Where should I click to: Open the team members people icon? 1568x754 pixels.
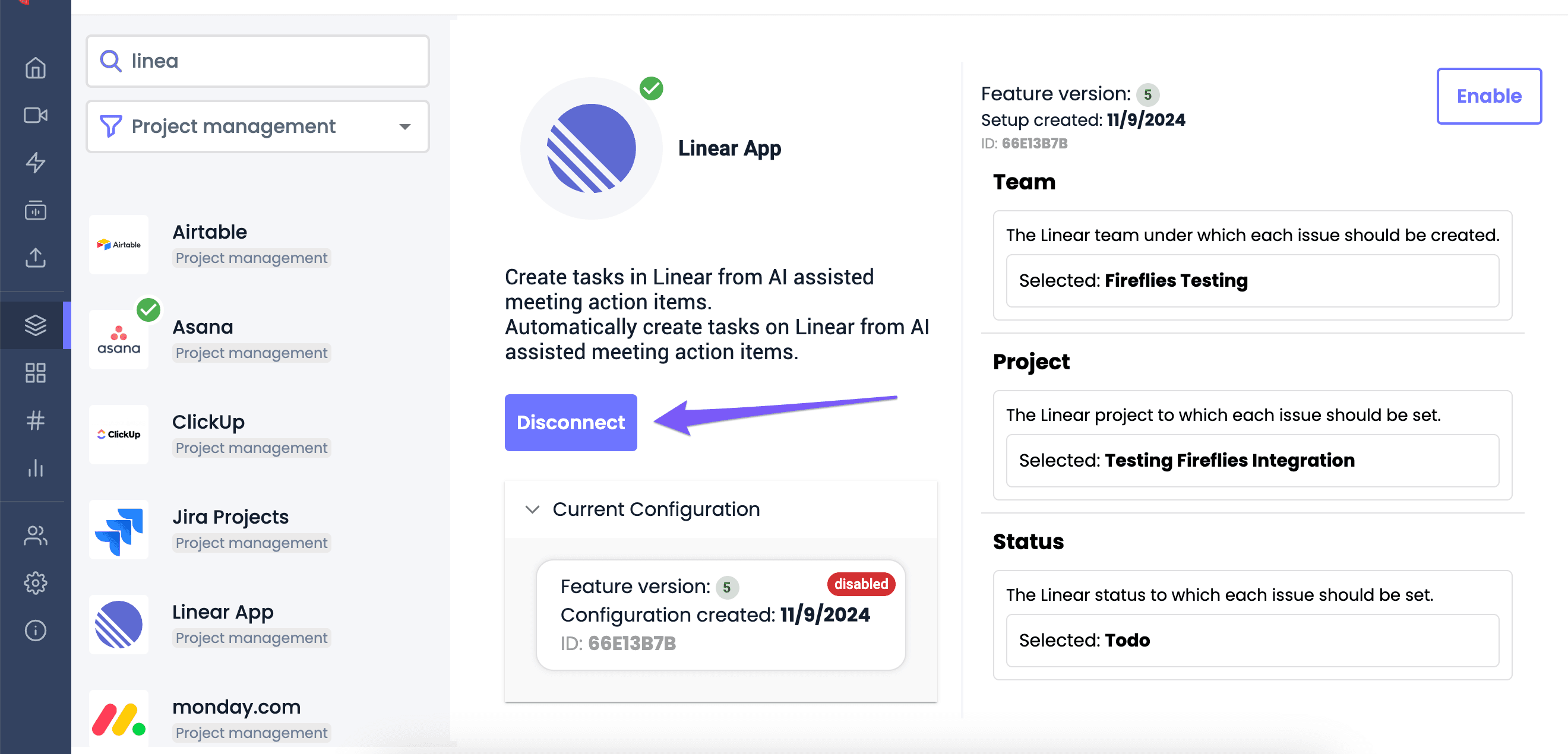35,536
